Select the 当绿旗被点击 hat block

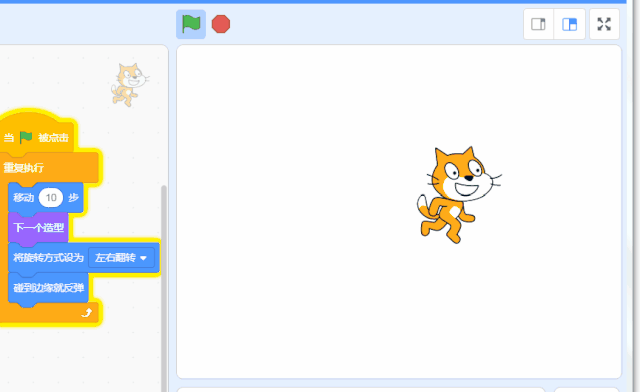37,135
